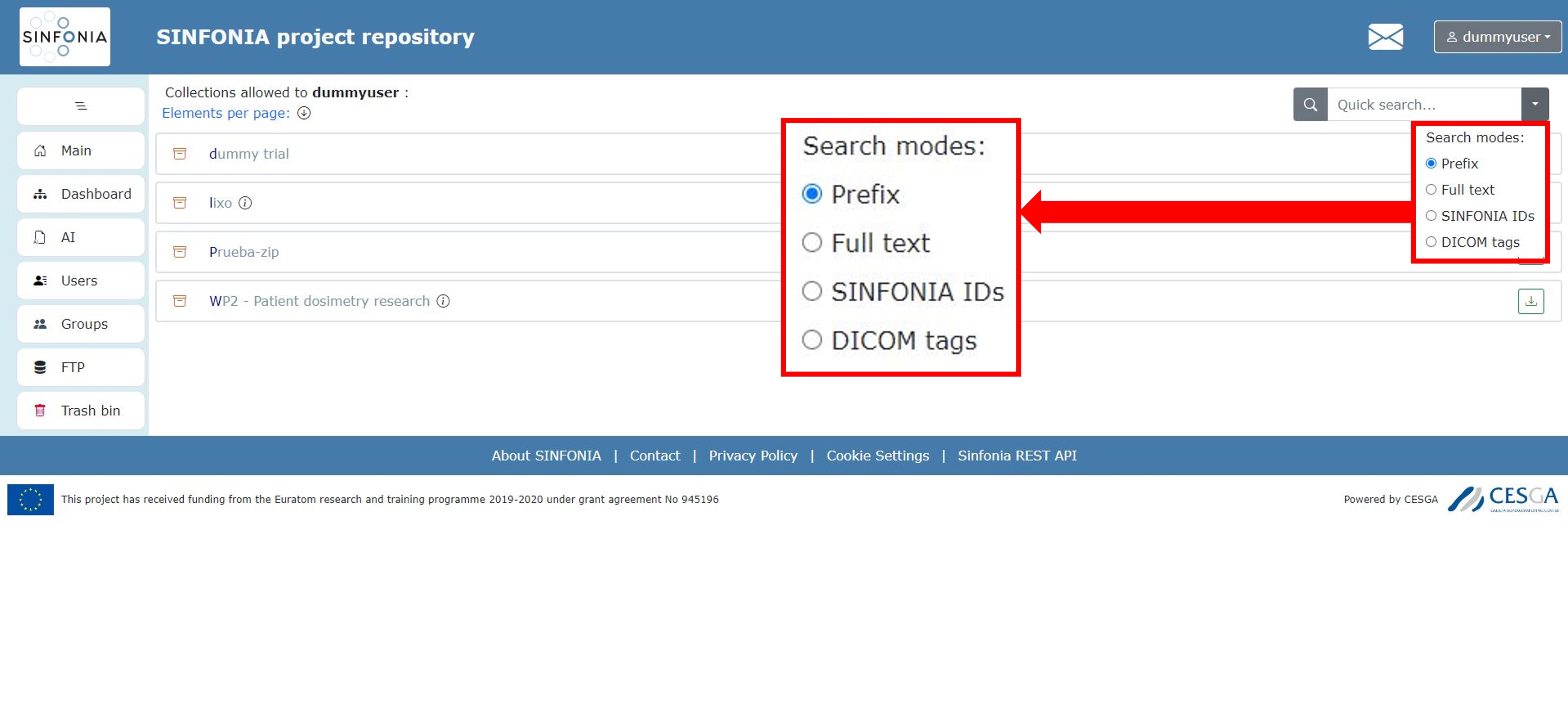This screenshot has width=1568, height=705.
Task: Focus the Quick search input field
Action: pyautogui.click(x=1424, y=105)
